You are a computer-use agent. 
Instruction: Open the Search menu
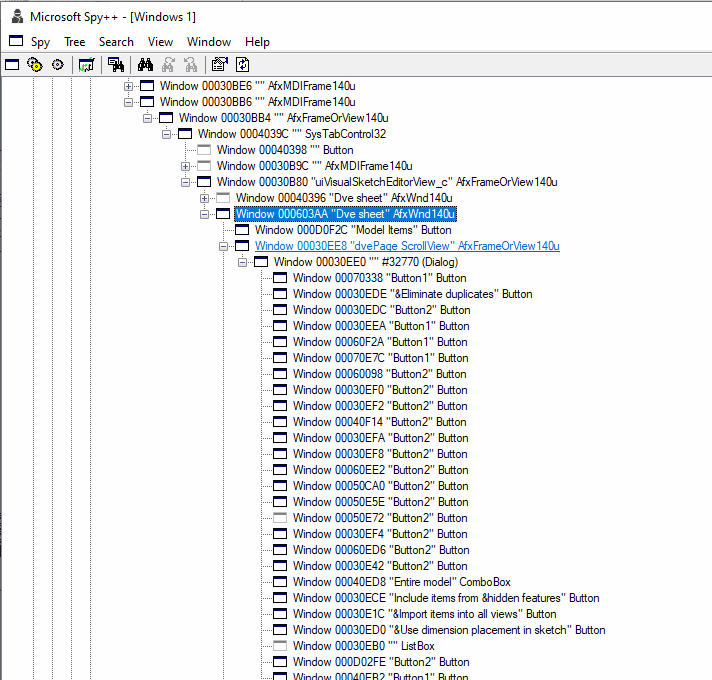pyautogui.click(x=116, y=42)
